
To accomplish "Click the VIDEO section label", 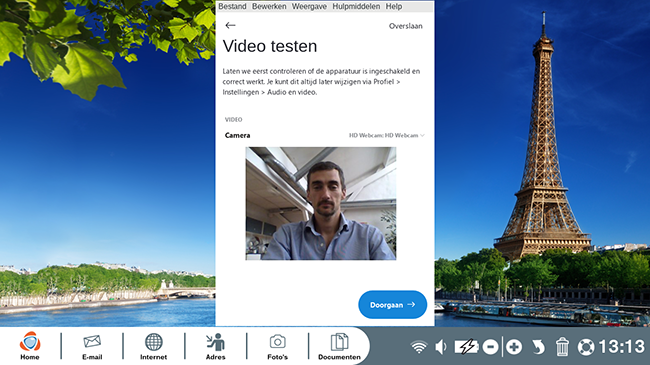I will pyautogui.click(x=233, y=119).
